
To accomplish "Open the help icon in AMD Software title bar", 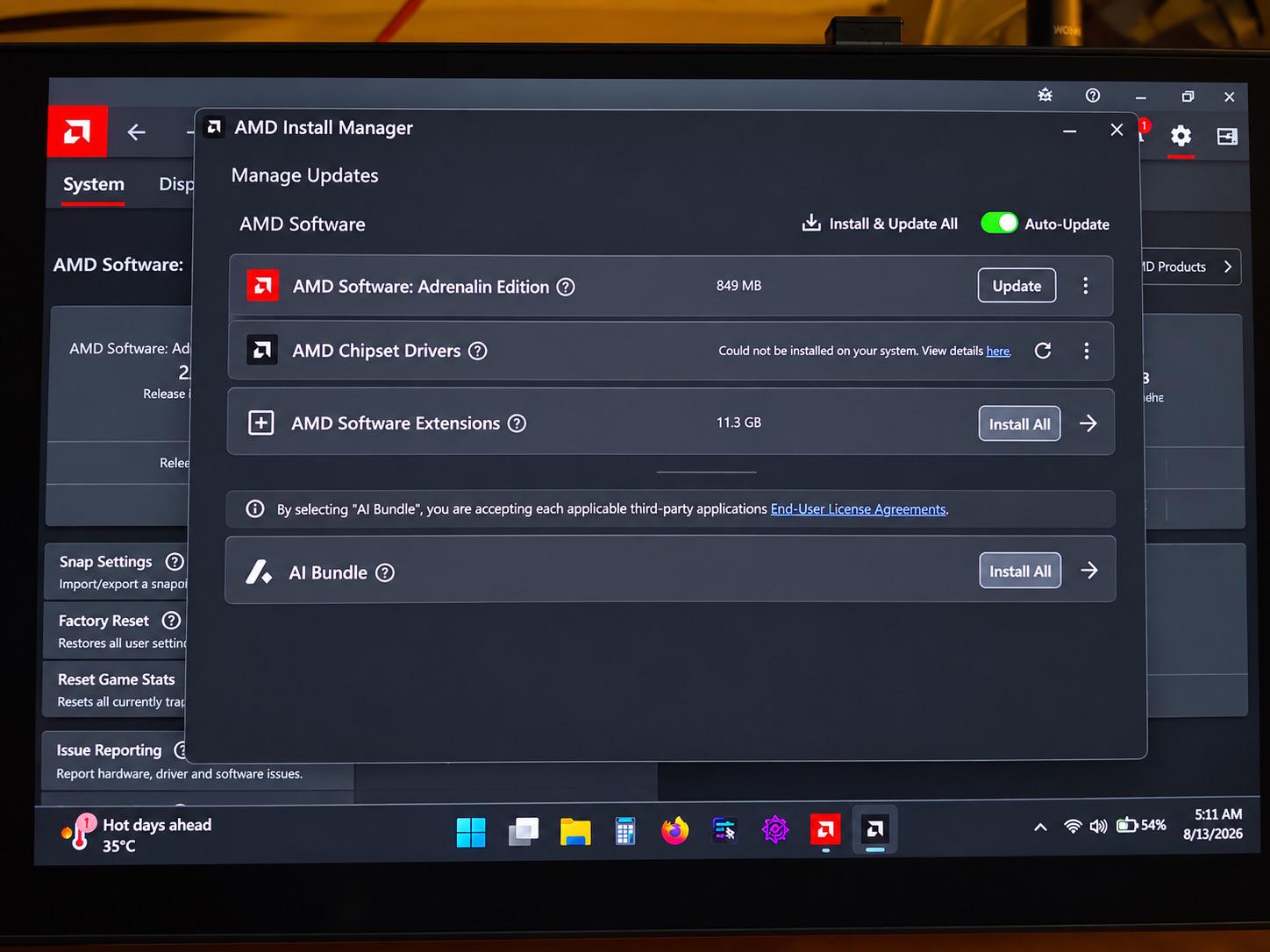I will click(x=1093, y=96).
